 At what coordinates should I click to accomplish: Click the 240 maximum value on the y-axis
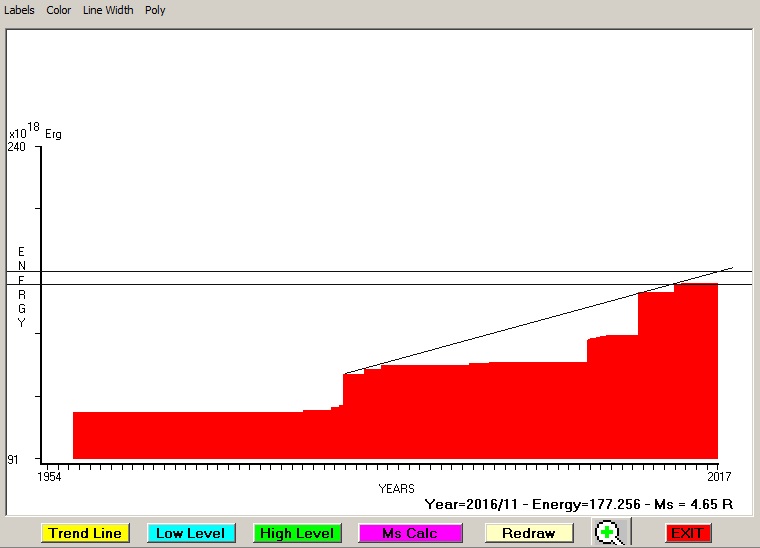click(18, 147)
